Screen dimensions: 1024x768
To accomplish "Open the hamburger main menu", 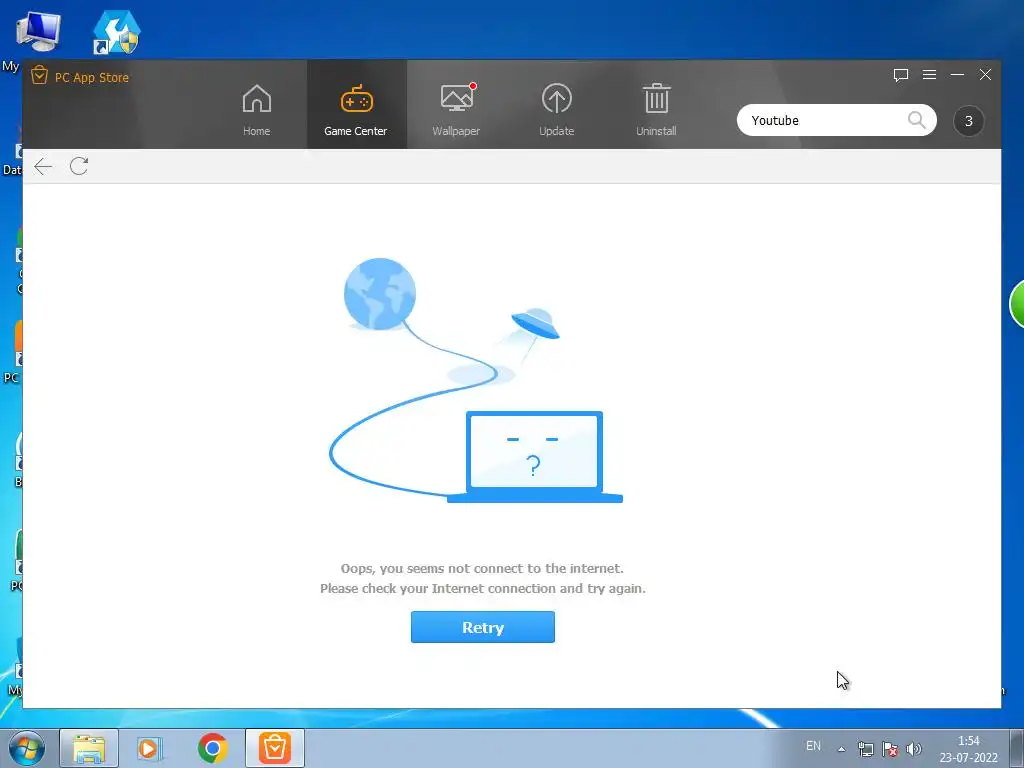I will click(x=929, y=75).
